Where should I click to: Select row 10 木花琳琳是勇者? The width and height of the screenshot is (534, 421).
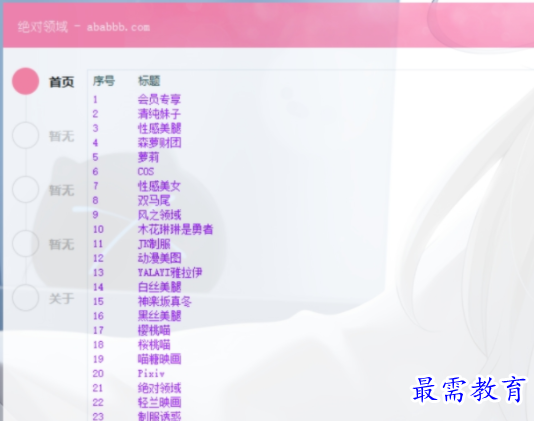175,229
